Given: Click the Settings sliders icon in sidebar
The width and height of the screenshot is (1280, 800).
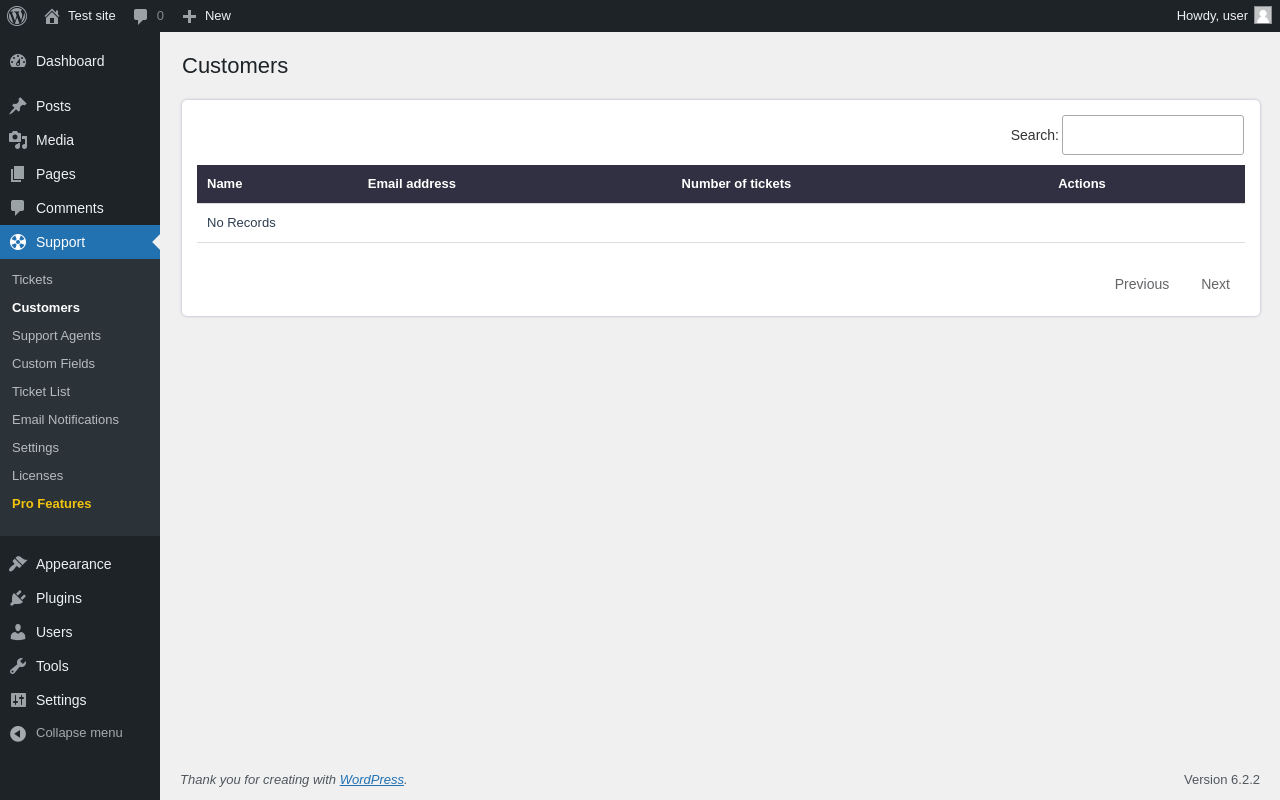Looking at the screenshot, I should point(18,700).
